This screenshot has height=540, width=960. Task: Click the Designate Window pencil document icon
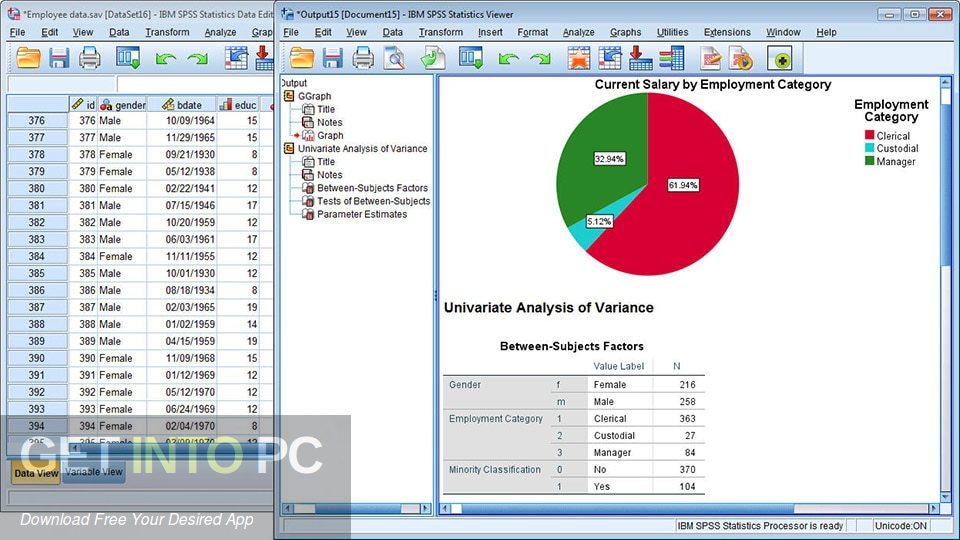(710, 58)
